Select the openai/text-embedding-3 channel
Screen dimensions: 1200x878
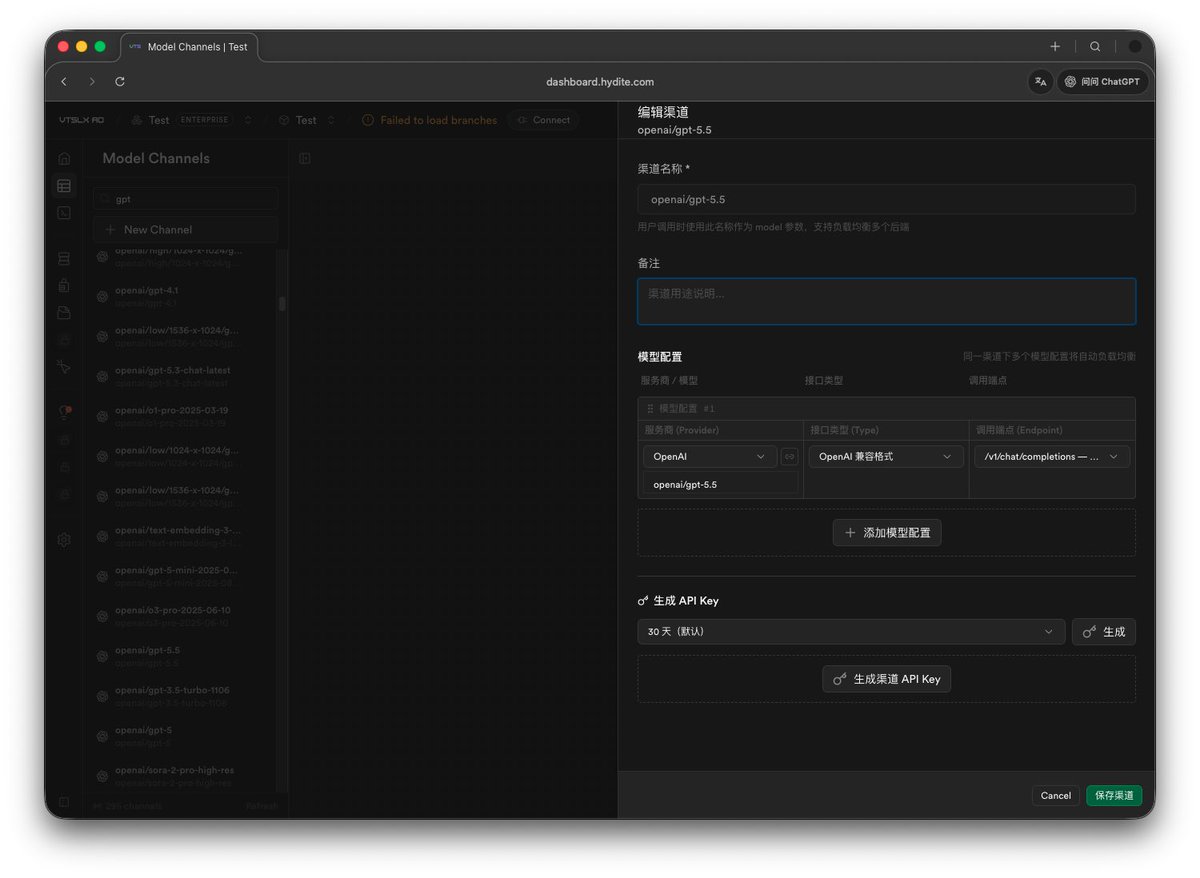[x=185, y=537]
